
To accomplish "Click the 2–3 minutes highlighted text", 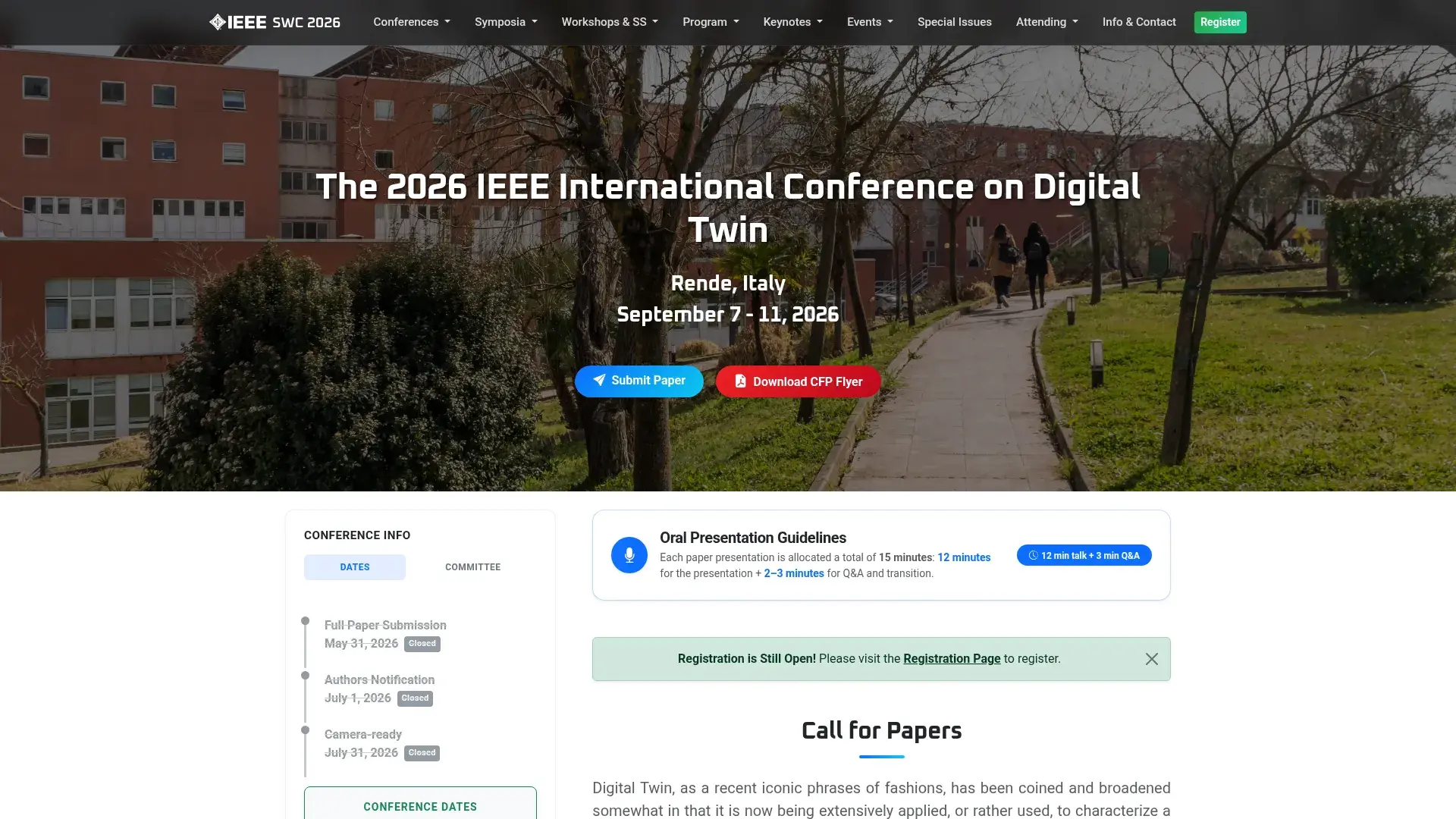I will (x=794, y=573).
